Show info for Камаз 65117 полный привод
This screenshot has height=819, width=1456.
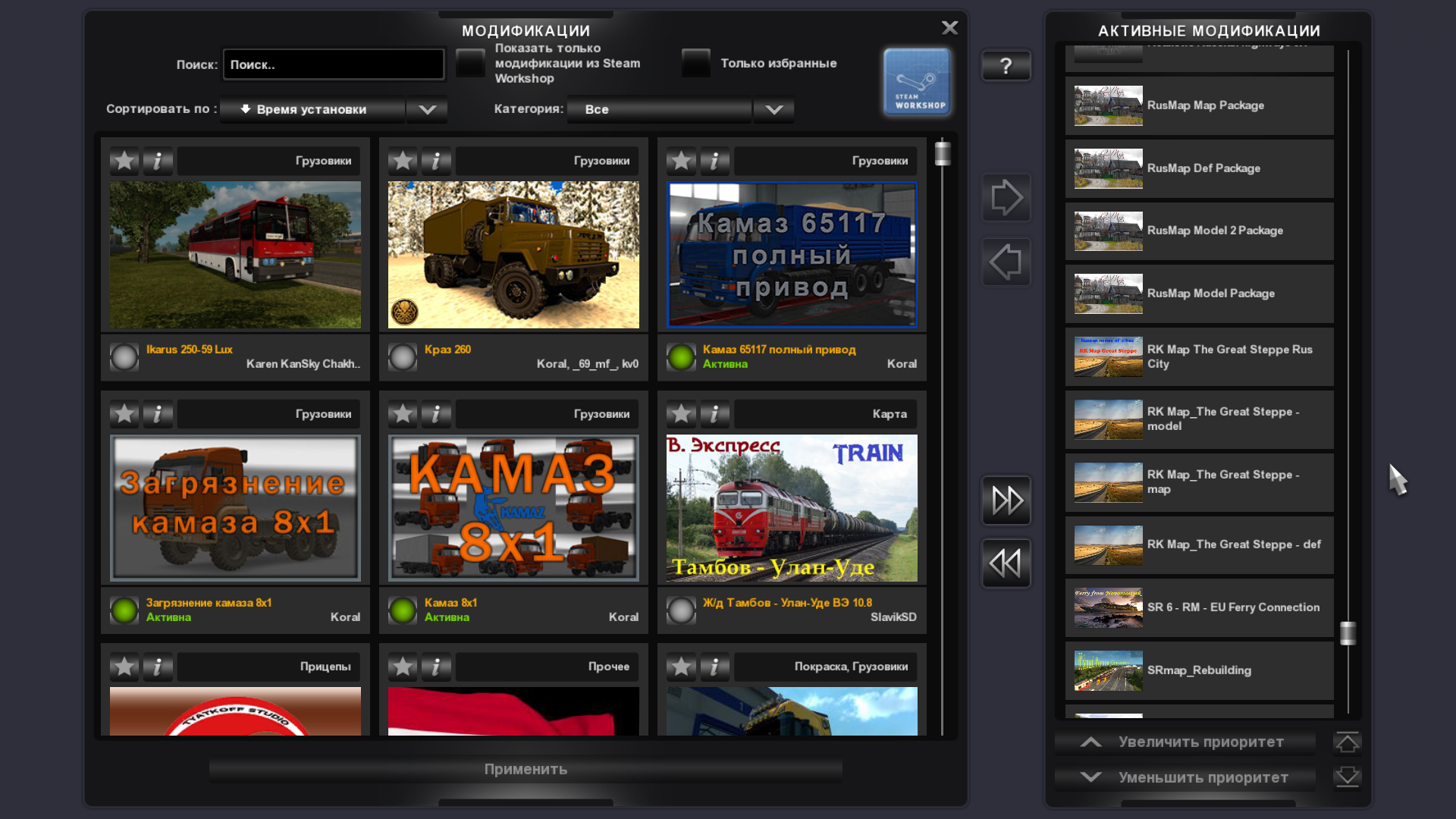click(714, 161)
